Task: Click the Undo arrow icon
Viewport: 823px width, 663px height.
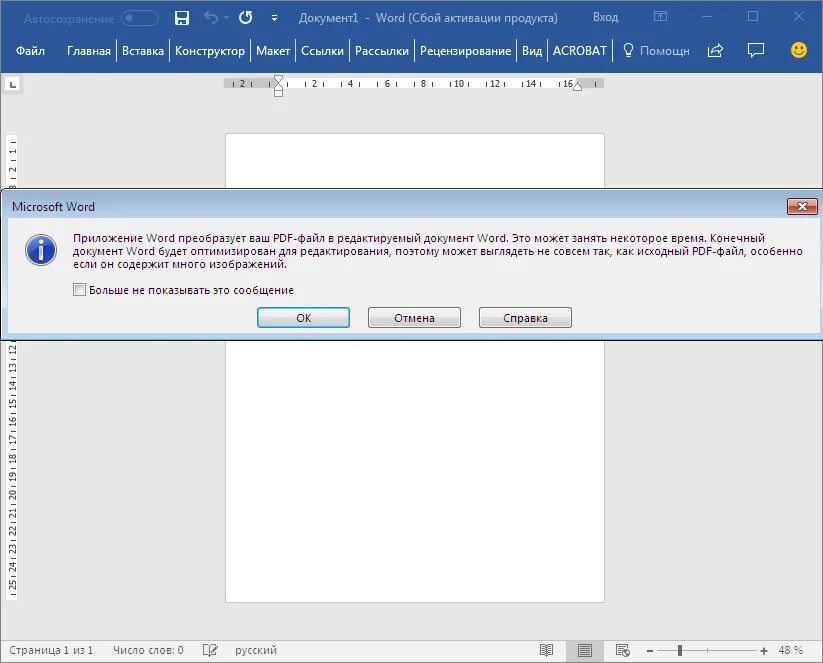Action: tap(211, 18)
